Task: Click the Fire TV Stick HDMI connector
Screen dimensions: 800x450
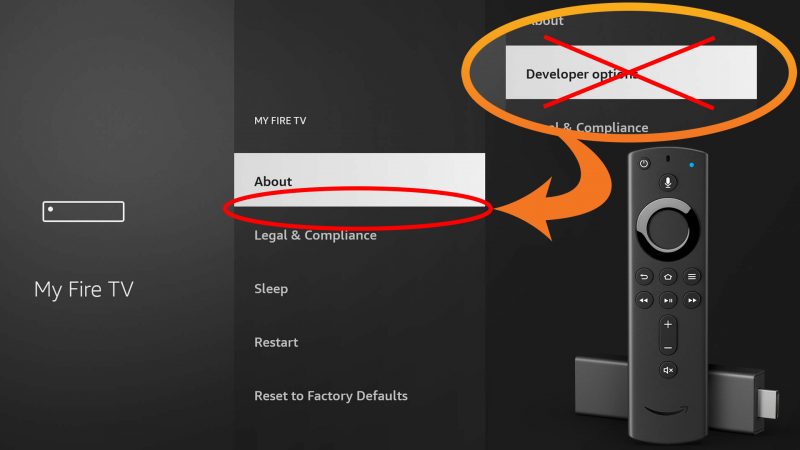Action: point(768,403)
